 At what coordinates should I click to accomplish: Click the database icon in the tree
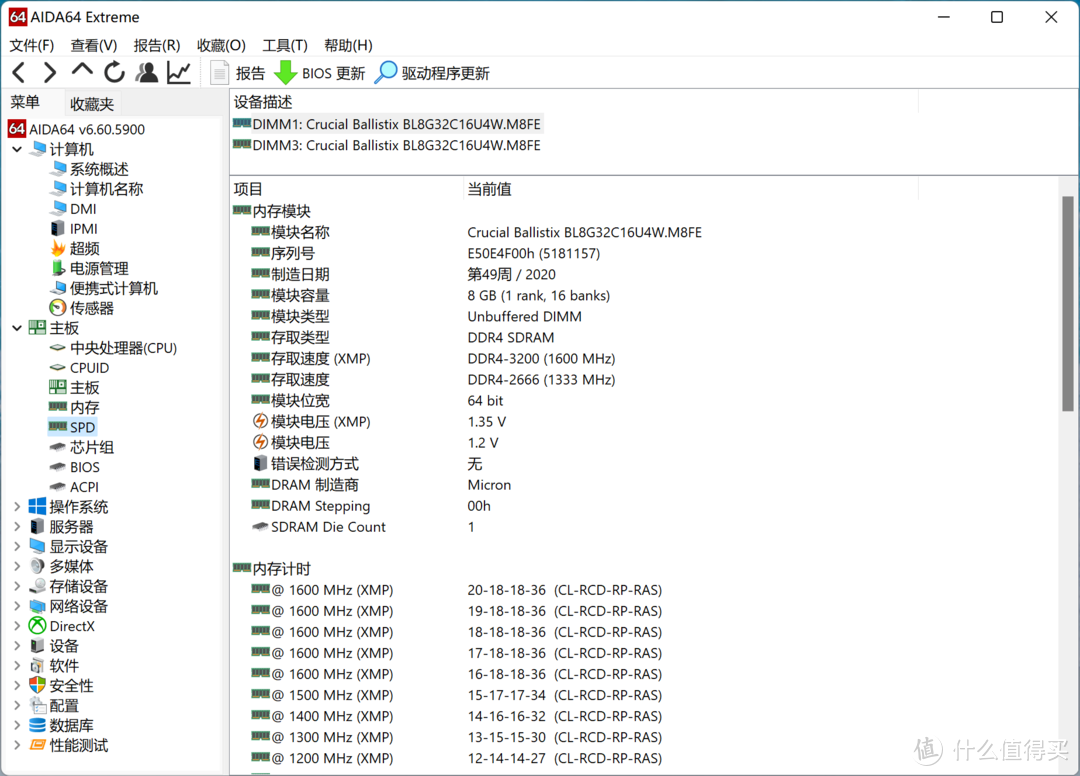pos(37,725)
